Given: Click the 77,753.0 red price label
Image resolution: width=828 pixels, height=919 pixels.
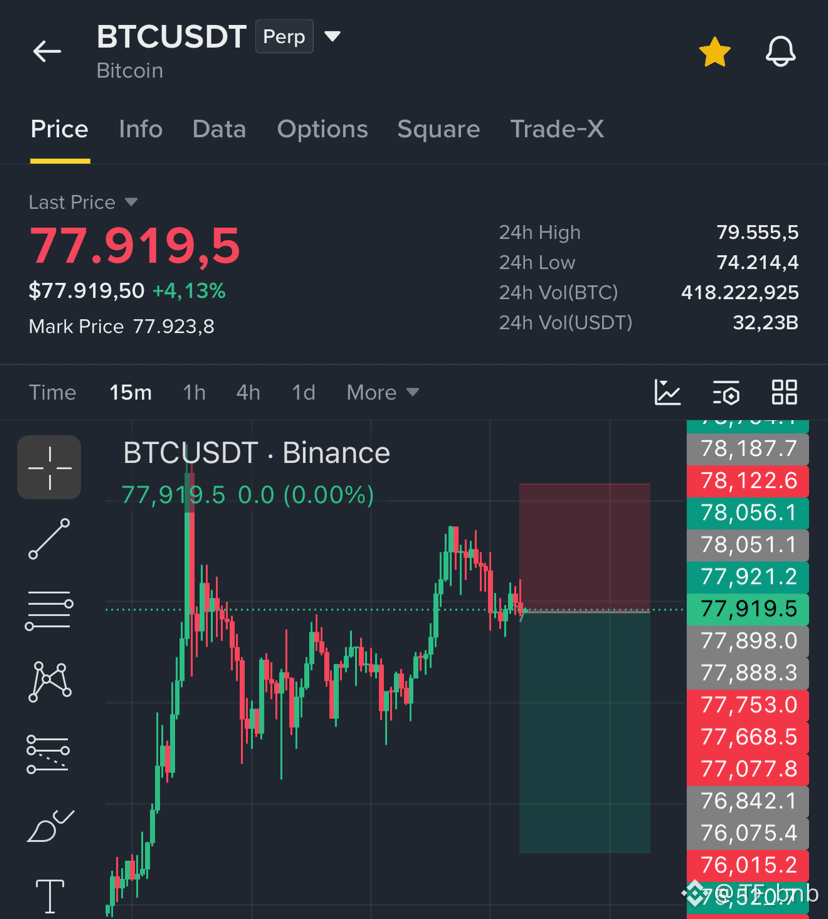Looking at the screenshot, I should tap(748, 705).
